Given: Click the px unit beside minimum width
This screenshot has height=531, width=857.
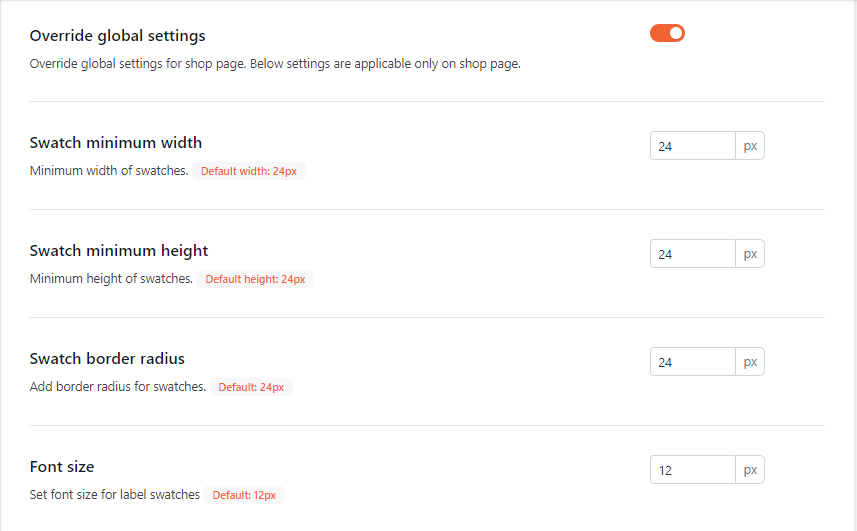Looking at the screenshot, I should click(x=750, y=146).
